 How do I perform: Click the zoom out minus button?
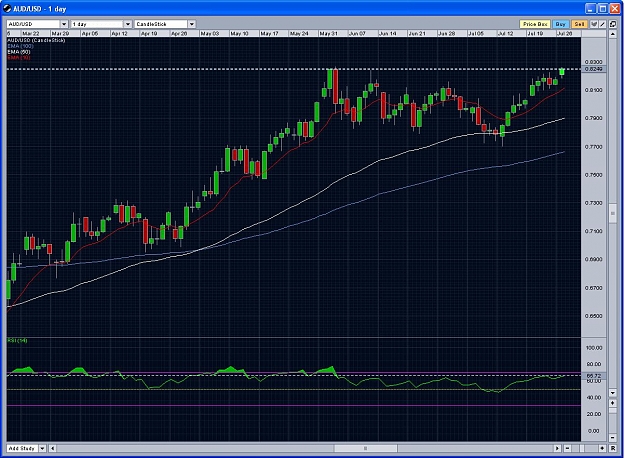pyautogui.click(x=567, y=448)
